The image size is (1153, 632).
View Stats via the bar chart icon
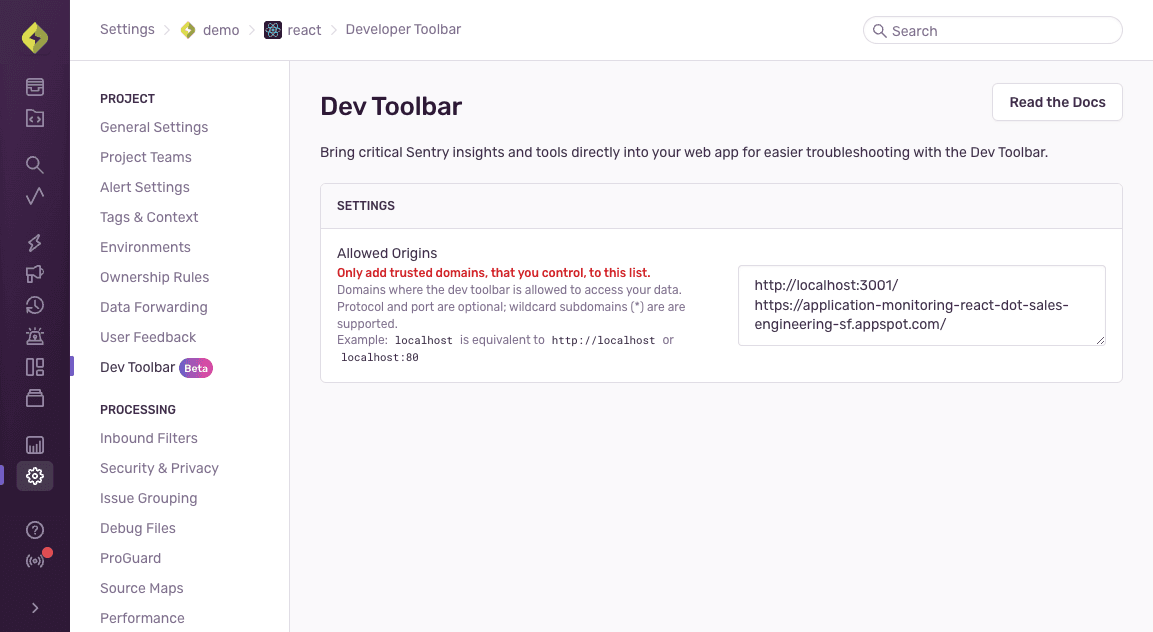[x=35, y=444]
